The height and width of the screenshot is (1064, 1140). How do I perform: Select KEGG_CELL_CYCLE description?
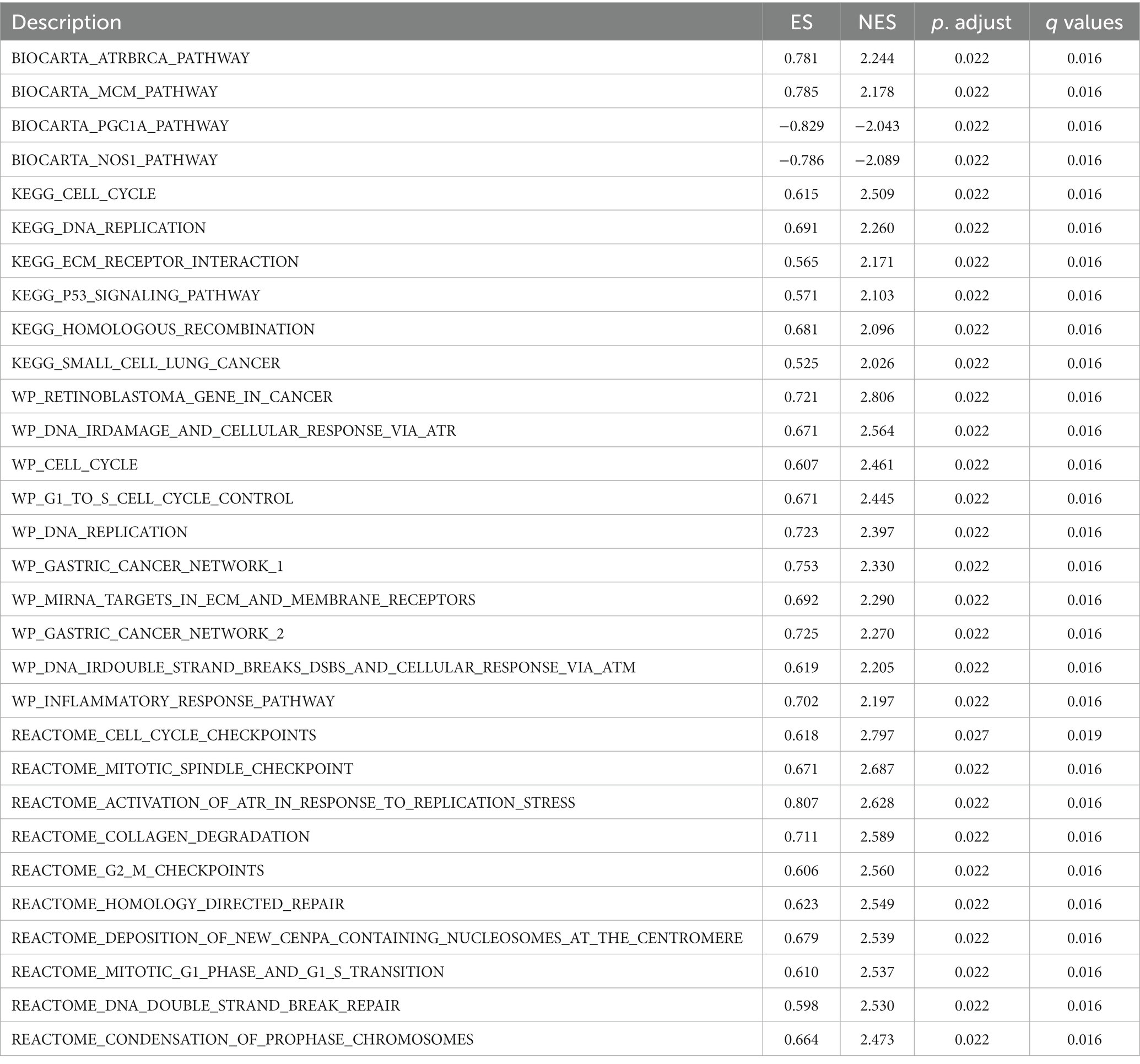pos(84,194)
